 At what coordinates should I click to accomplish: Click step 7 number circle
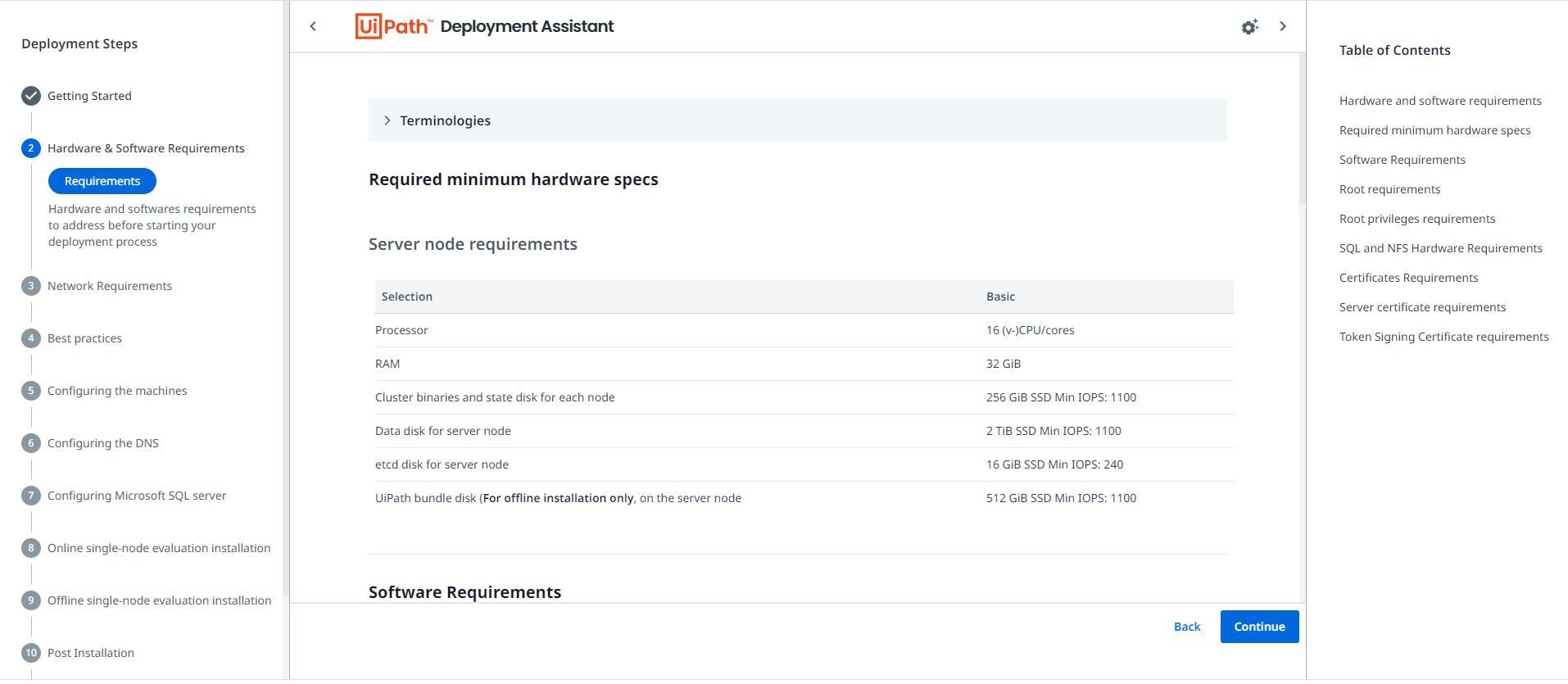click(31, 496)
